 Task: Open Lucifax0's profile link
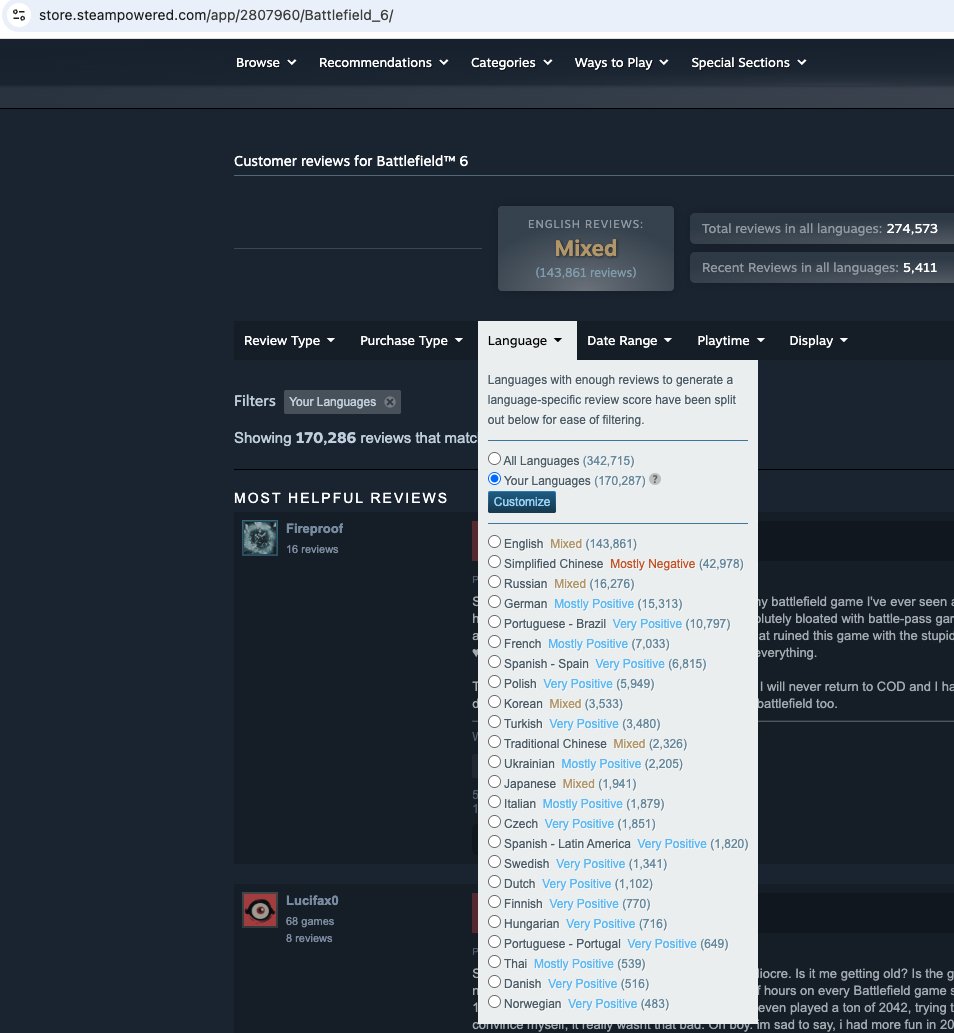click(312, 901)
